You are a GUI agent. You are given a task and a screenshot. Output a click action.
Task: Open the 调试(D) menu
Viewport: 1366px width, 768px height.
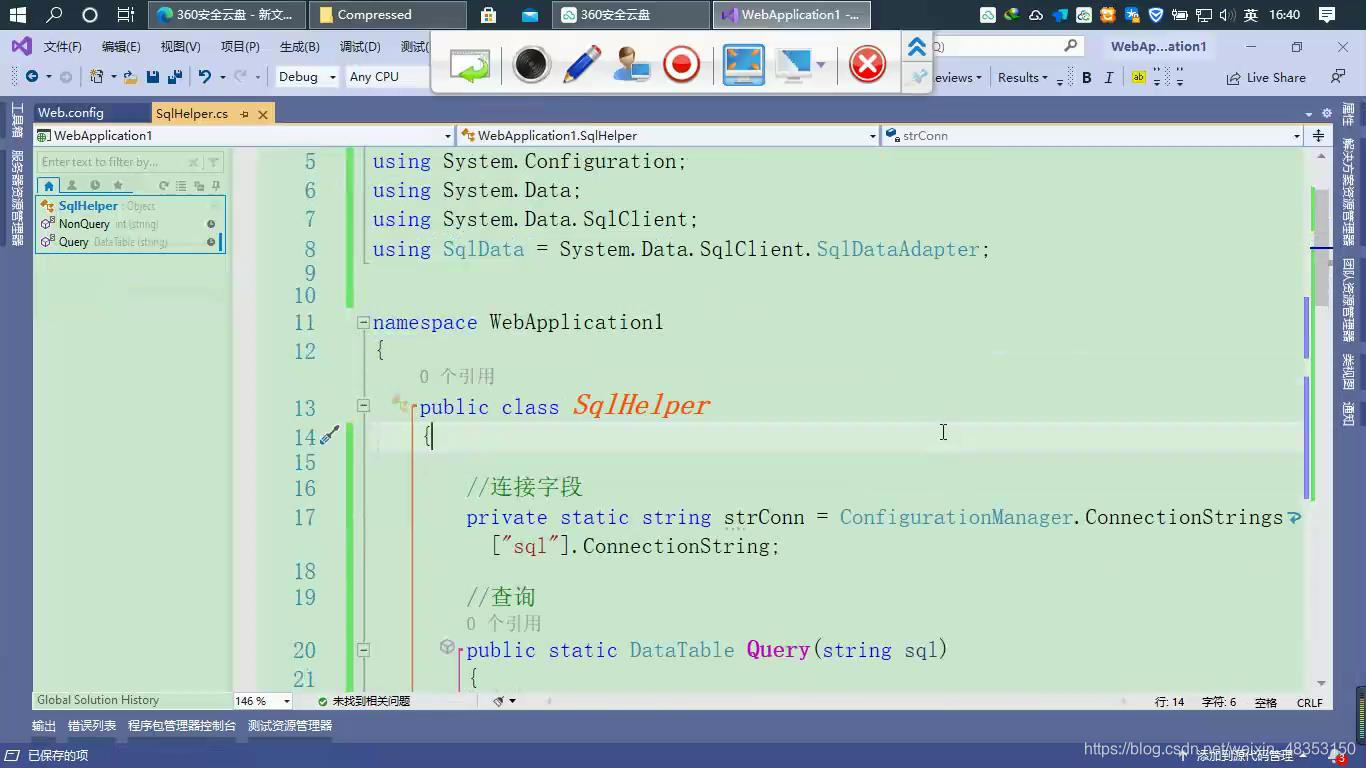pyautogui.click(x=360, y=47)
